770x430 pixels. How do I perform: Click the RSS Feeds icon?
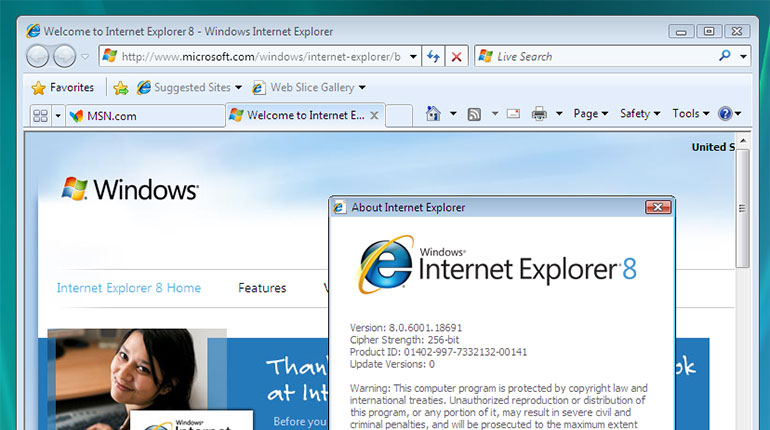(x=474, y=114)
